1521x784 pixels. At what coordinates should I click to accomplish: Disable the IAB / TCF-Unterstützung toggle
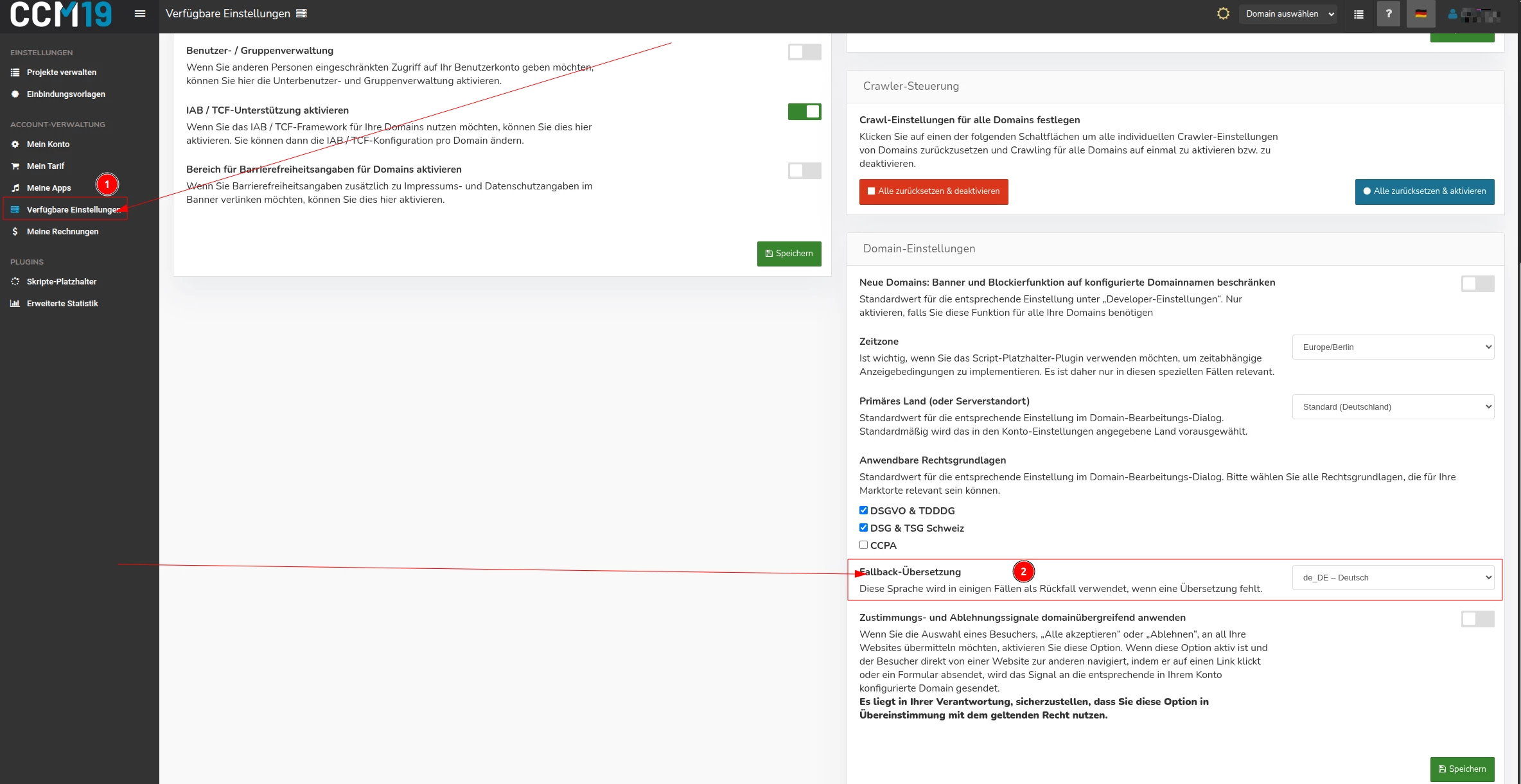point(804,112)
